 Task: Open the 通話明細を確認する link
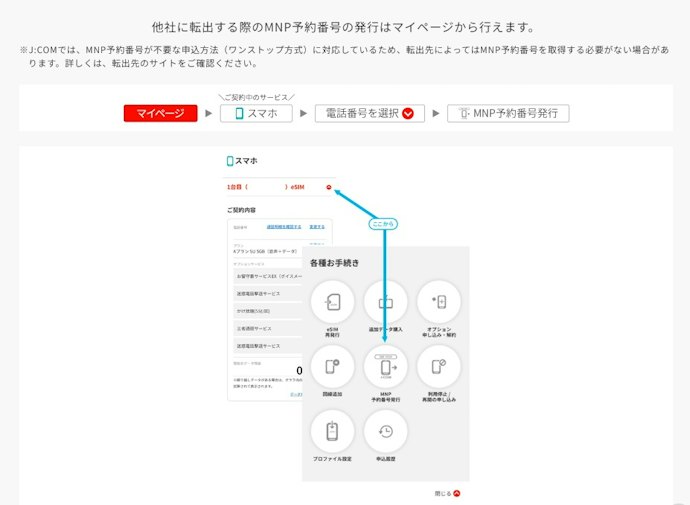coord(284,227)
